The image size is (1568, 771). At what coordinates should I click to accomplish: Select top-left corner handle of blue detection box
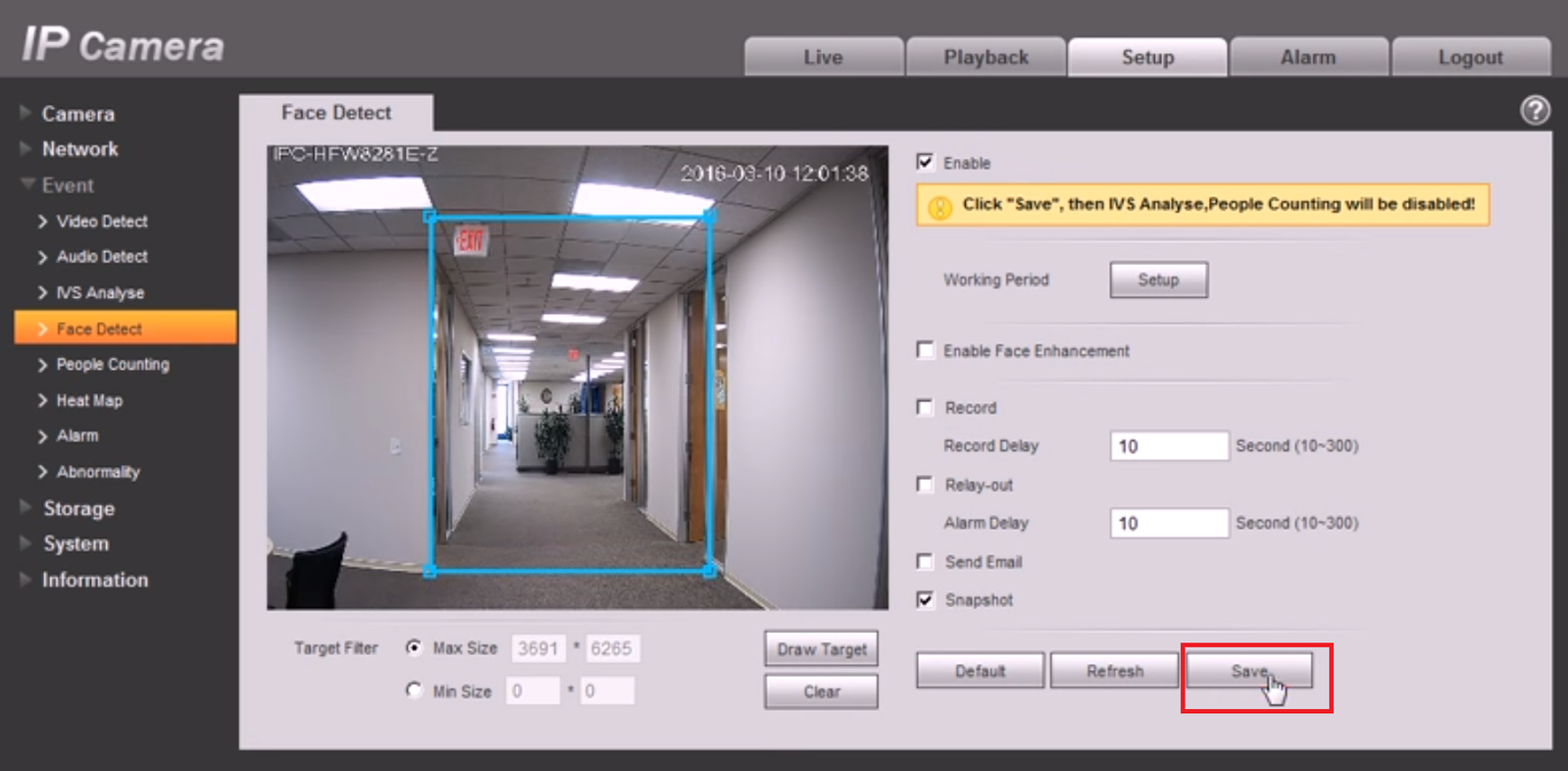(x=430, y=217)
